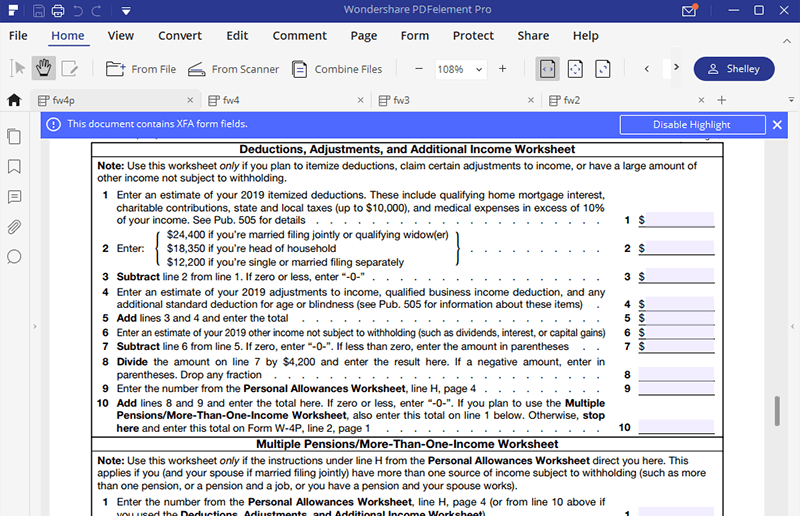Viewport: 800px width, 516px height.
Task: Select the Hand tool
Action: tap(44, 69)
